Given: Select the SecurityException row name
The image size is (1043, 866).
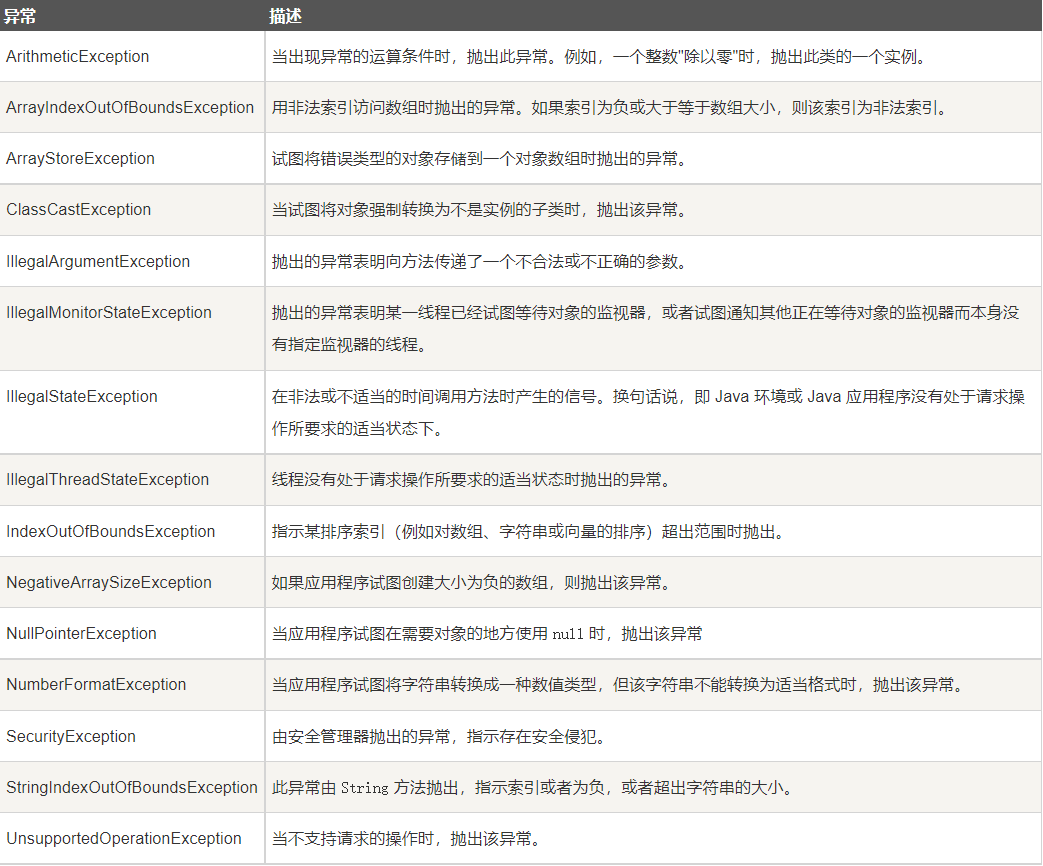Looking at the screenshot, I should pos(71,737).
